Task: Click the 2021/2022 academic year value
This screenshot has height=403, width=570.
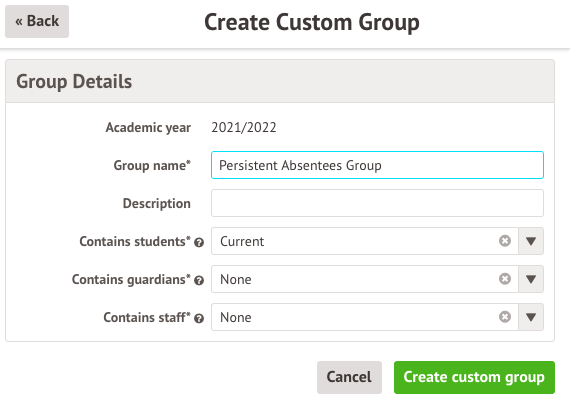Action: pos(244,127)
